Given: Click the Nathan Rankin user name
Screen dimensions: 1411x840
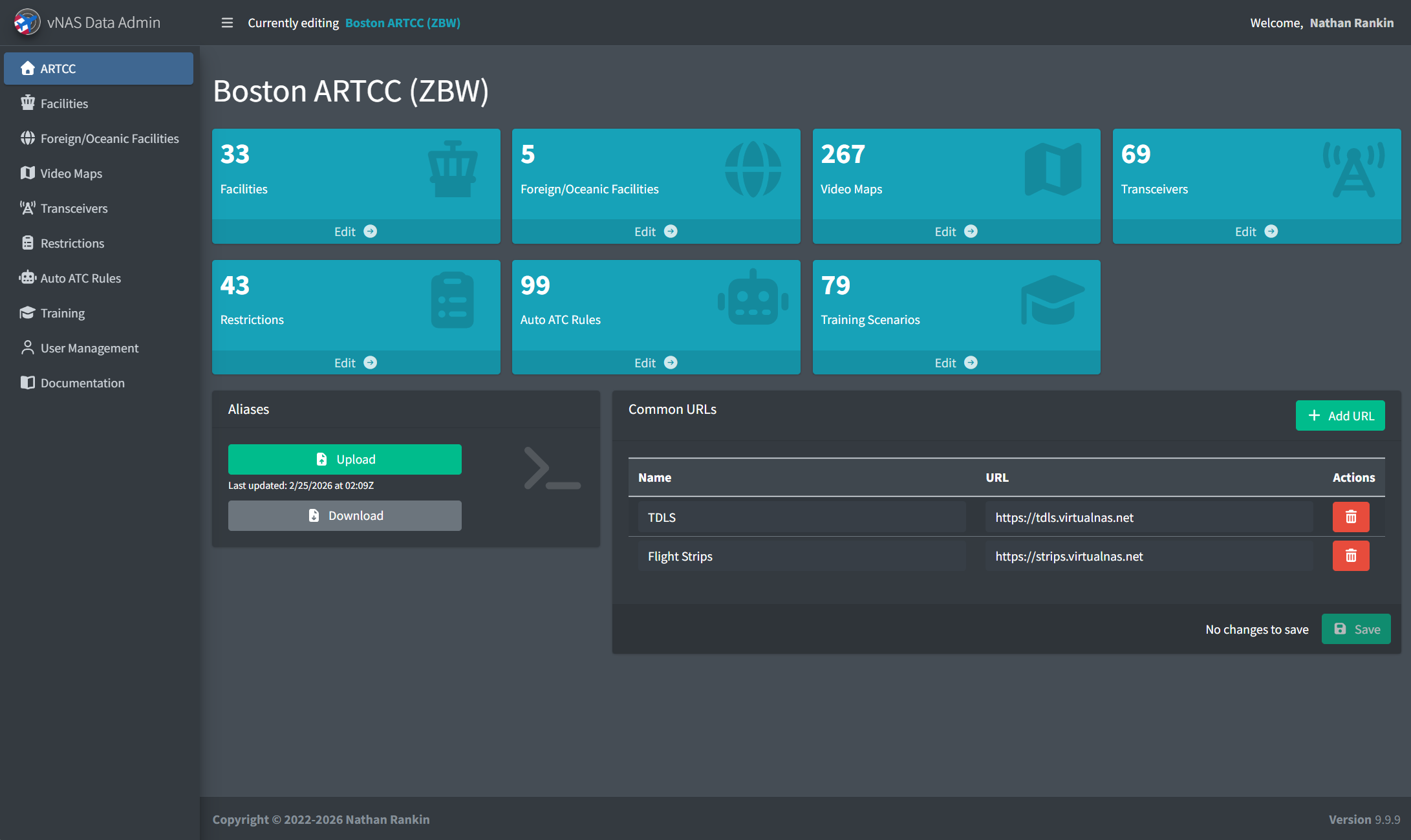Looking at the screenshot, I should click(x=1352, y=23).
